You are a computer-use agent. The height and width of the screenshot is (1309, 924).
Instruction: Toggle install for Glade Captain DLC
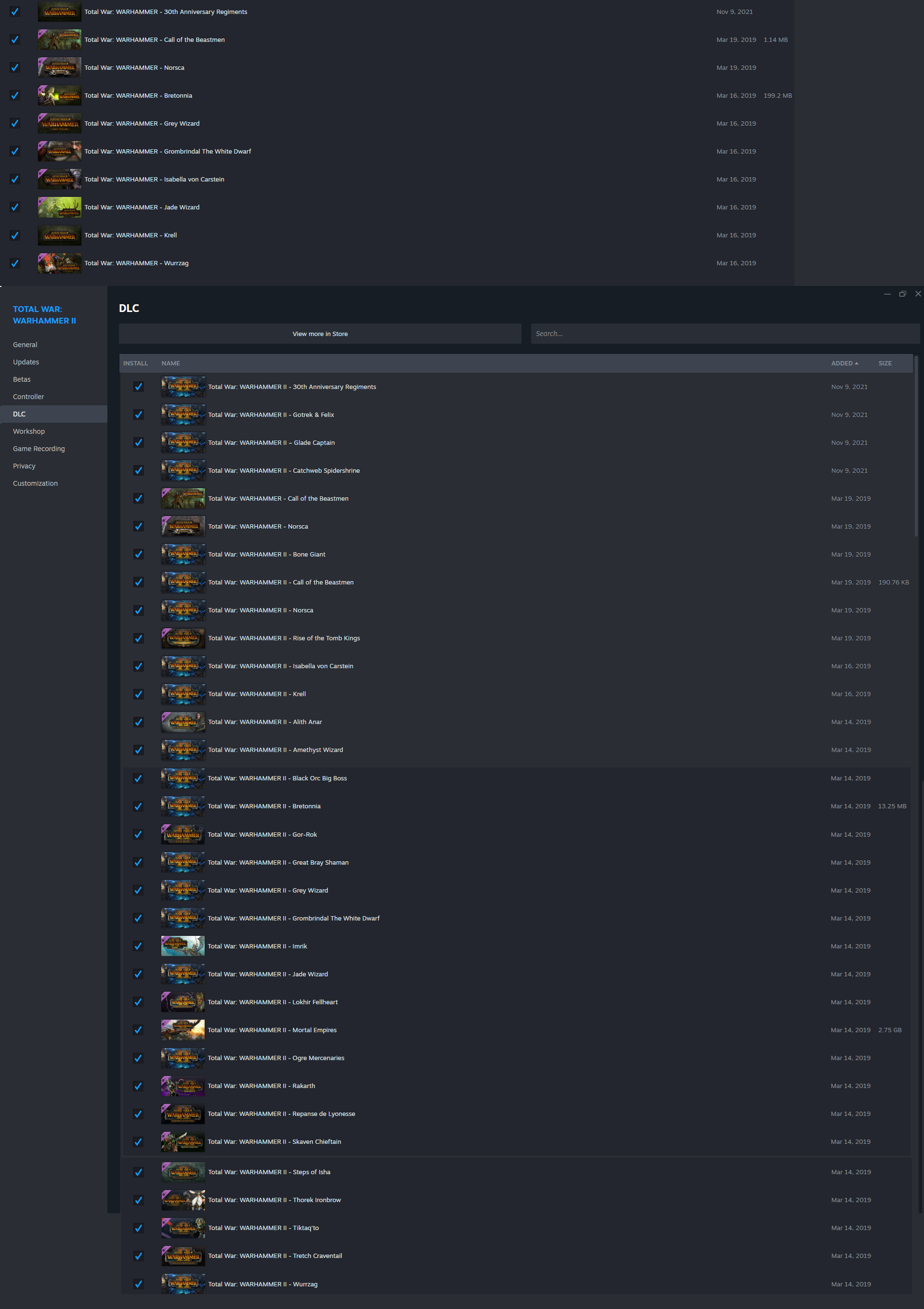pos(139,442)
